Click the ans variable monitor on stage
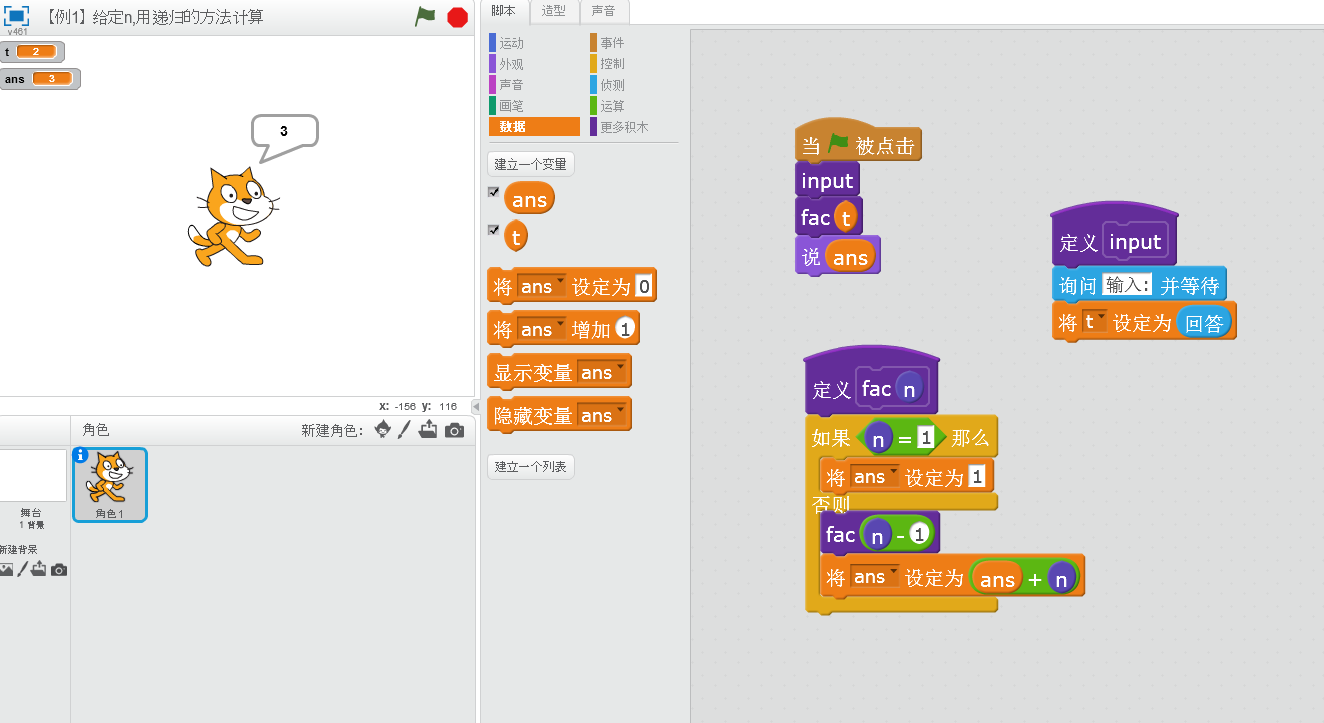The image size is (1324, 723). [39, 79]
